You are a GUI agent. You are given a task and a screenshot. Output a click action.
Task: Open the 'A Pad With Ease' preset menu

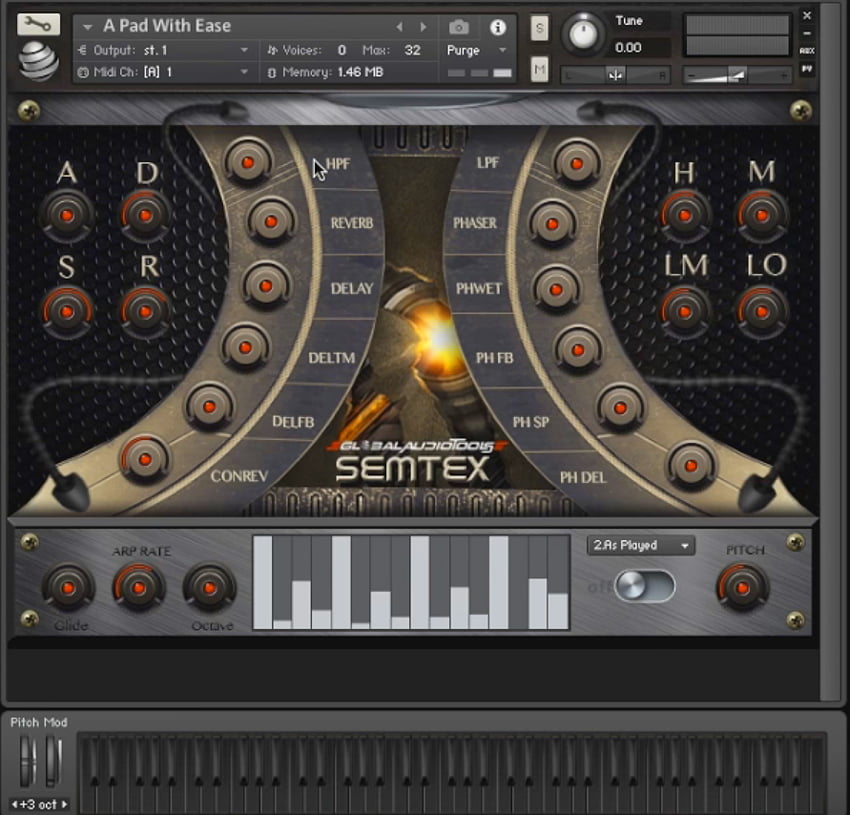point(167,26)
